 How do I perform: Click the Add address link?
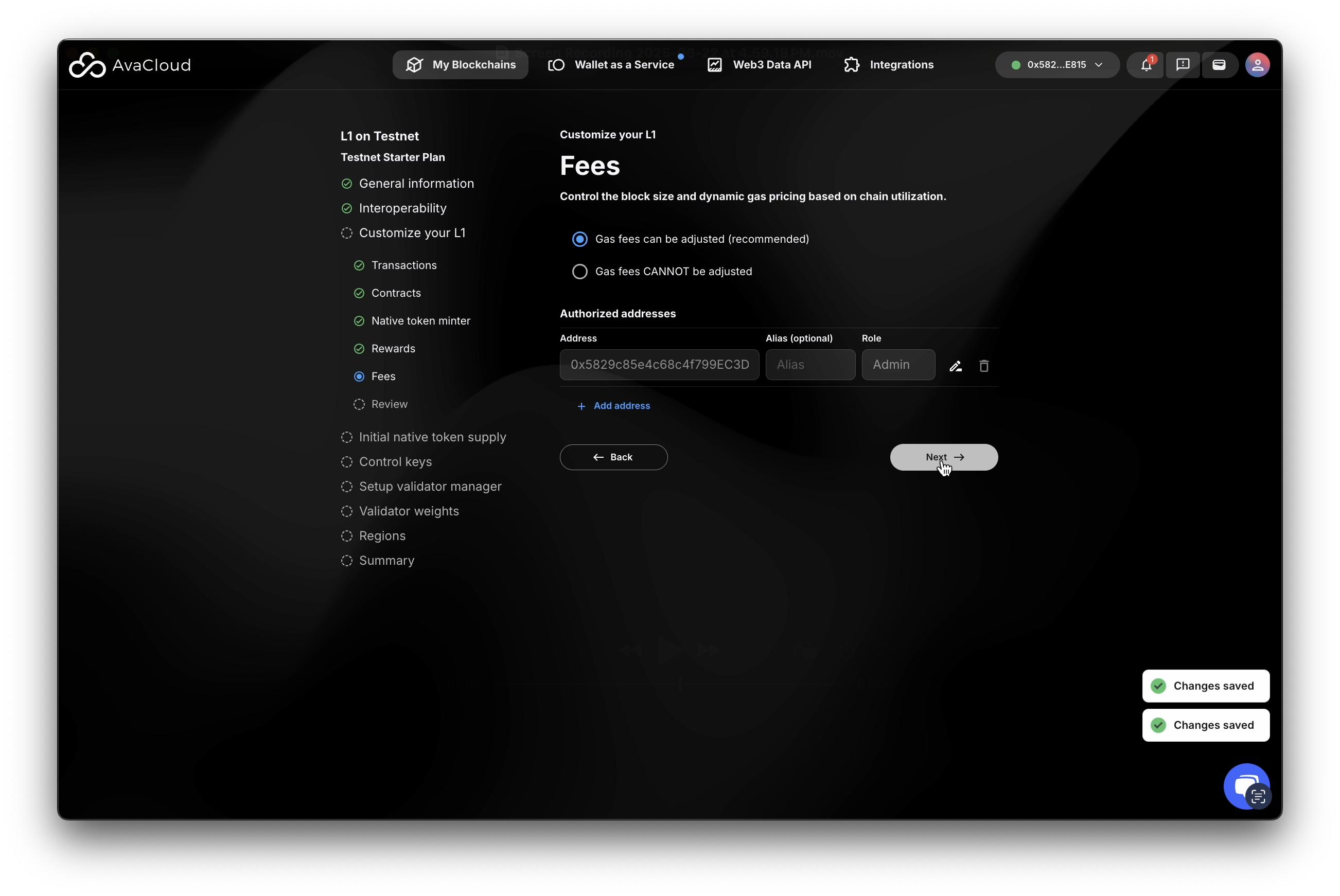point(613,406)
